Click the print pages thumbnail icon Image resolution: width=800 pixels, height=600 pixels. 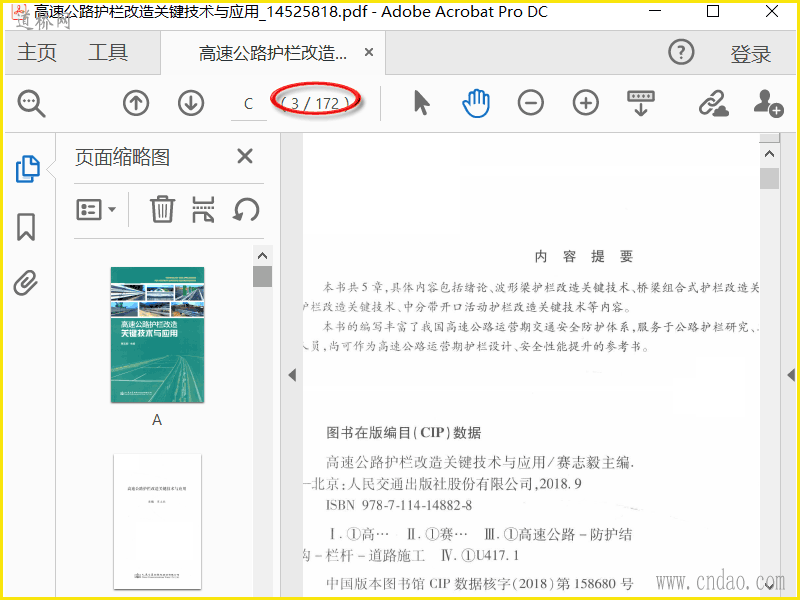203,209
